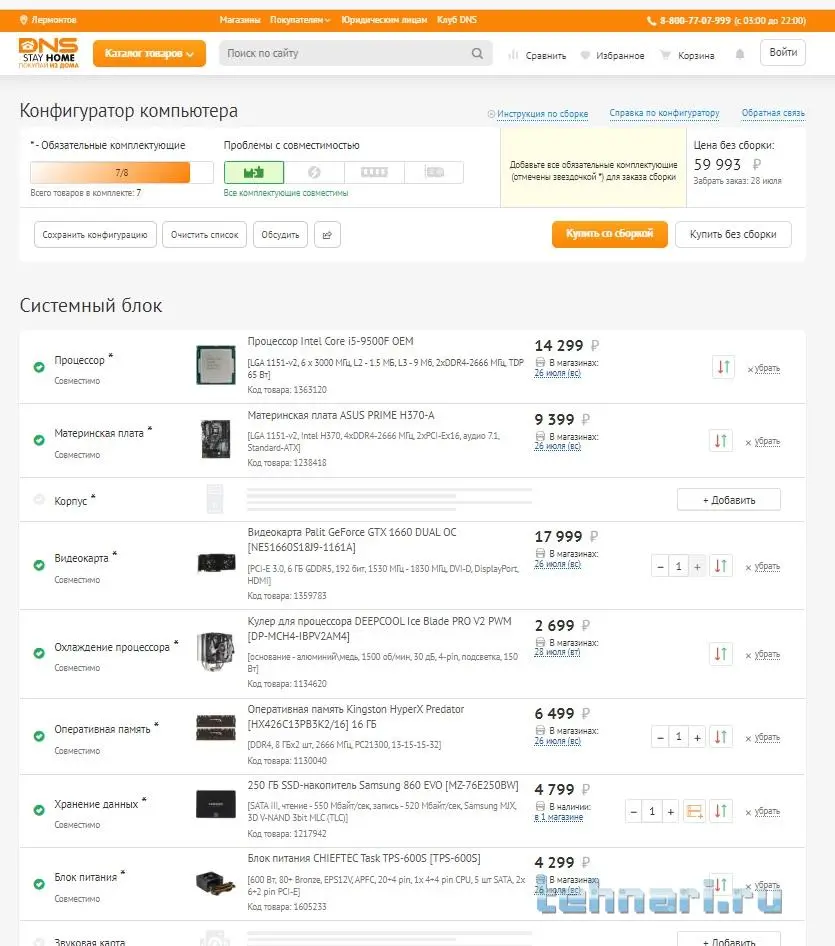This screenshot has width=835, height=946.
Task: Open Kingston HyperX Predator product title
Action: pos(356,716)
